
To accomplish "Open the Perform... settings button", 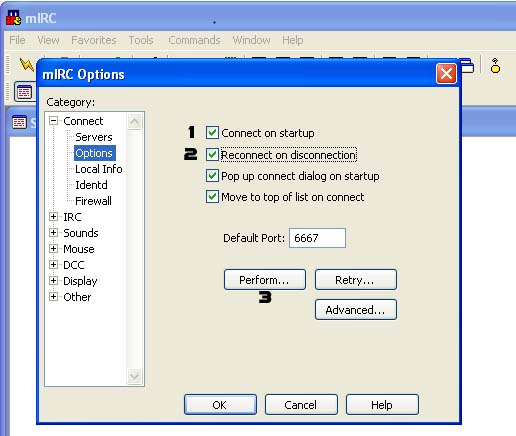I will [x=265, y=280].
